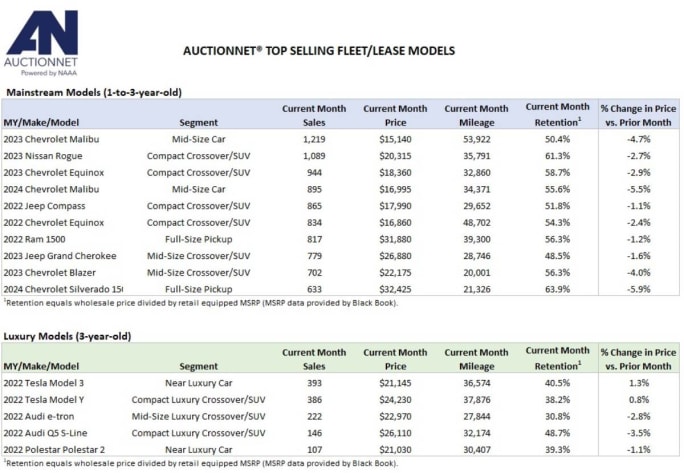Select the 2023 Nissan Rogue model cell

pyautogui.click(x=43, y=156)
